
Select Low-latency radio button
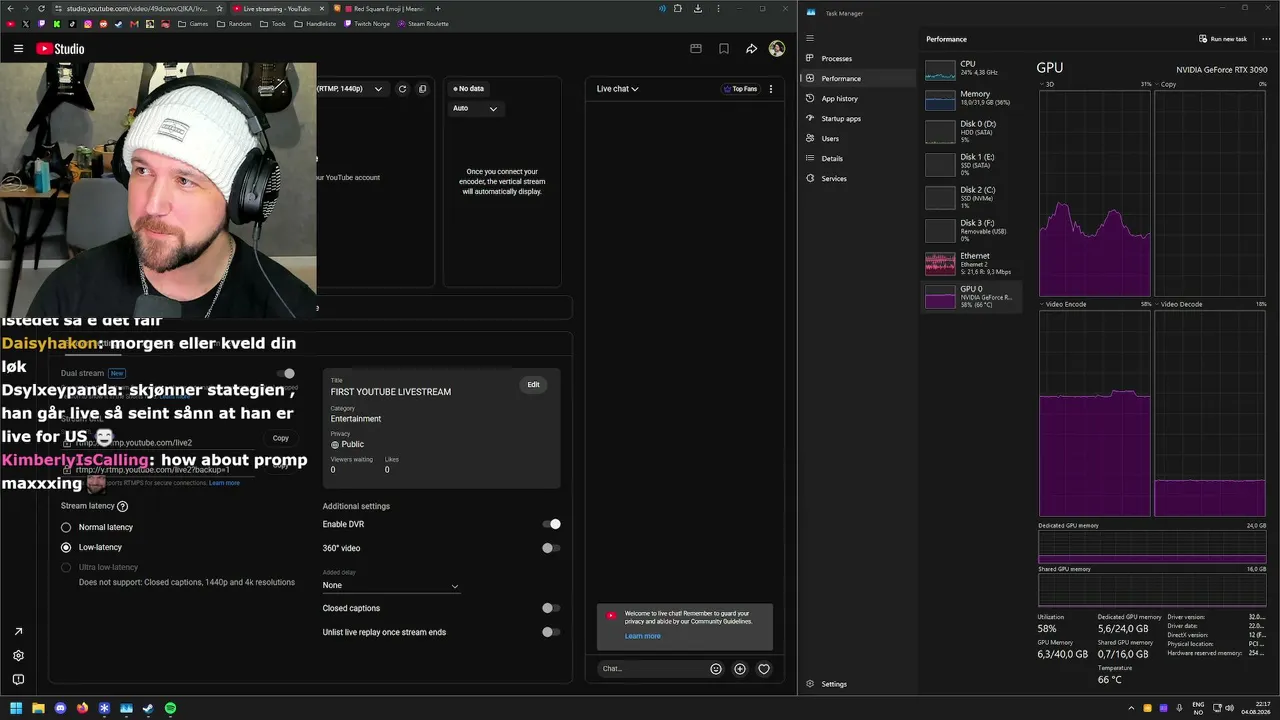(x=66, y=548)
